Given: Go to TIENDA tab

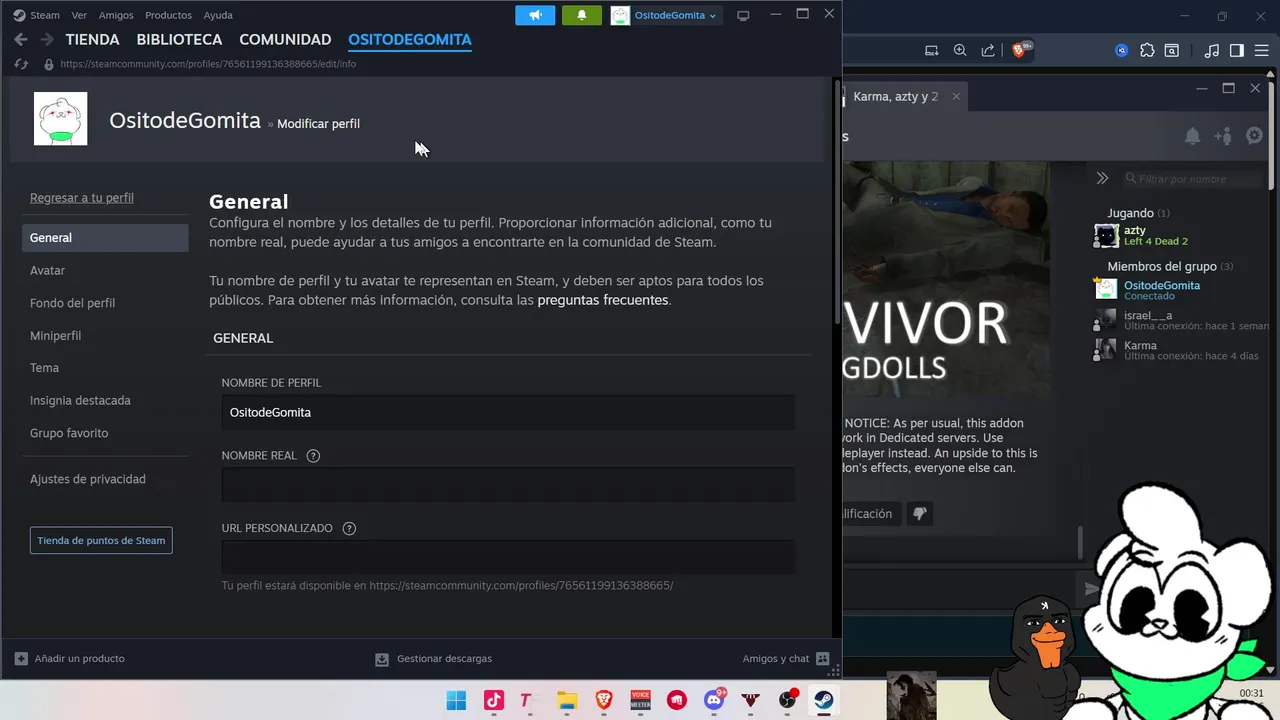Looking at the screenshot, I should tap(92, 40).
